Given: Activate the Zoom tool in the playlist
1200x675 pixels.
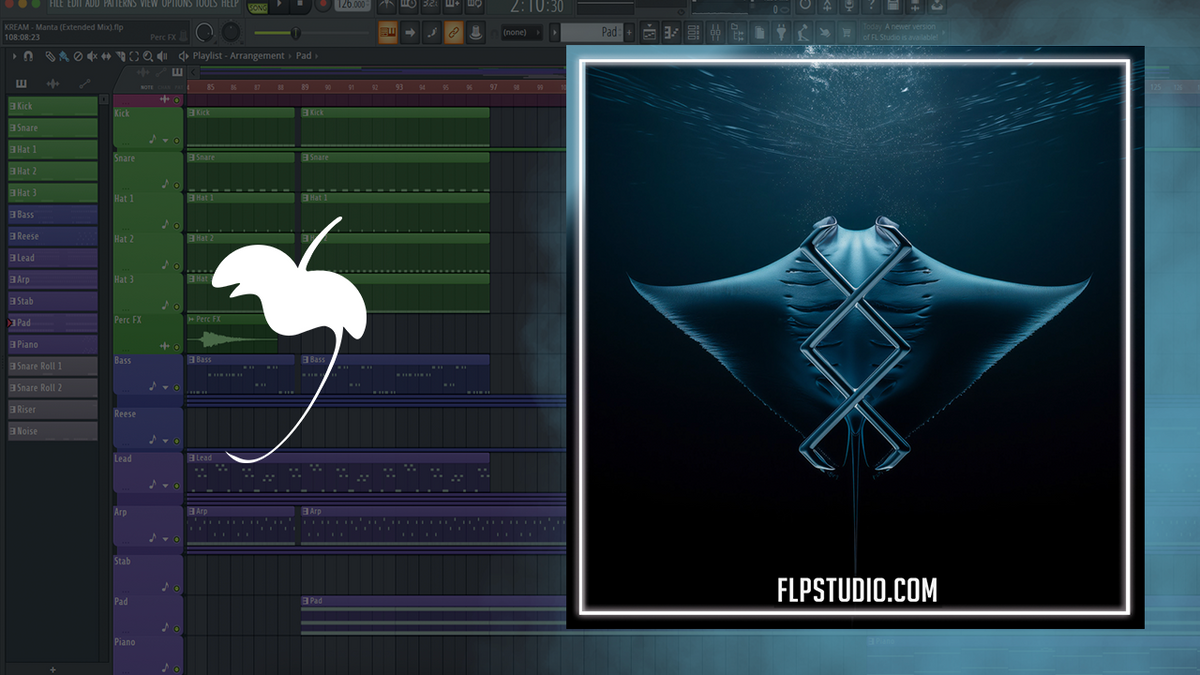Looking at the screenshot, I should point(147,55).
